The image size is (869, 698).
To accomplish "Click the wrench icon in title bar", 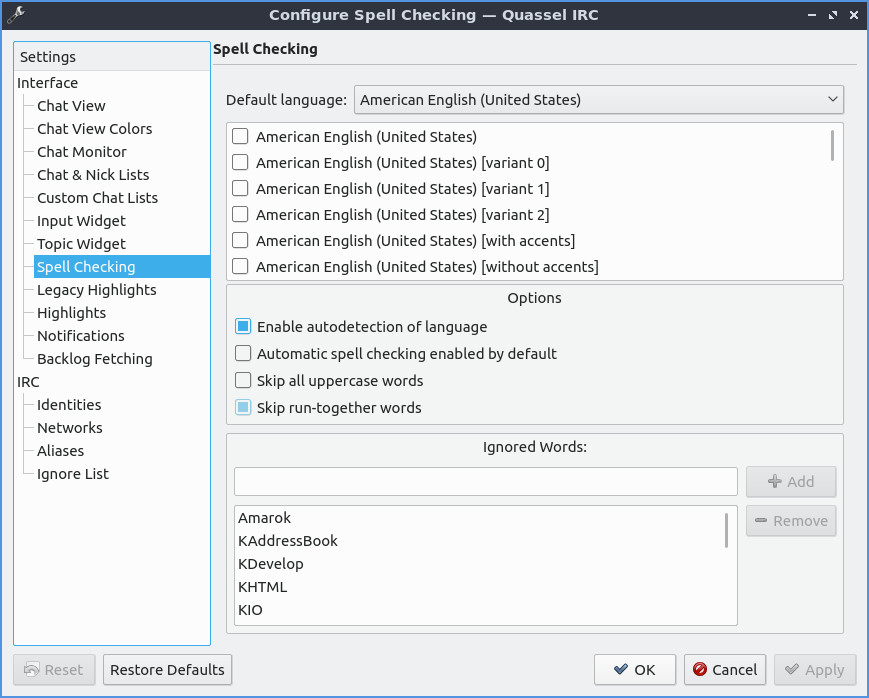I will coord(15,15).
